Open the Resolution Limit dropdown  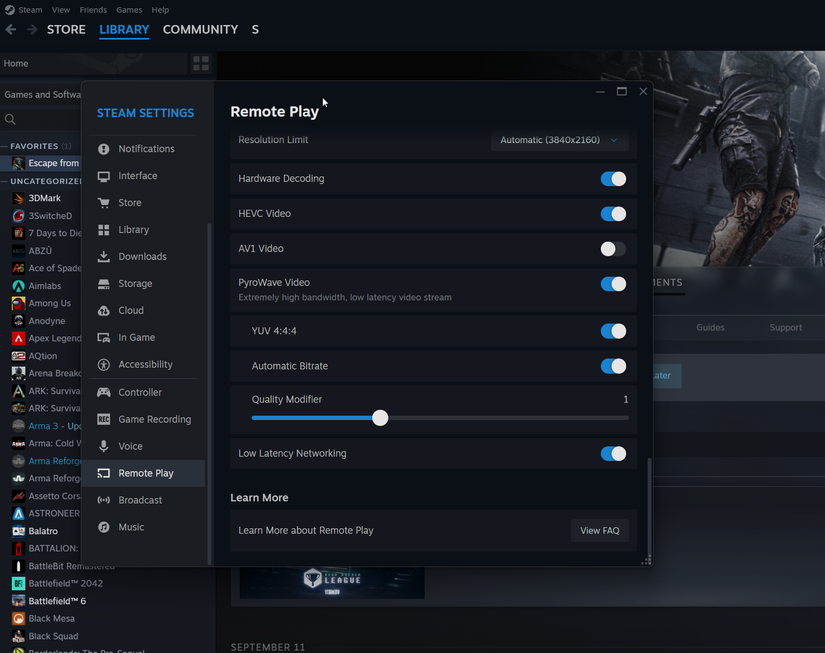point(559,140)
